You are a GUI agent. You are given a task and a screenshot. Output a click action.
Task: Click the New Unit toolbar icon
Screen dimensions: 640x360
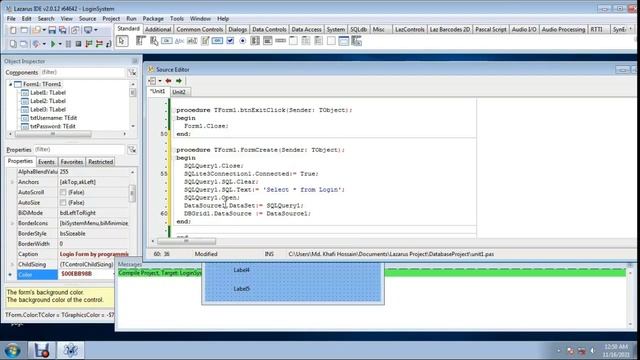coord(13,30)
